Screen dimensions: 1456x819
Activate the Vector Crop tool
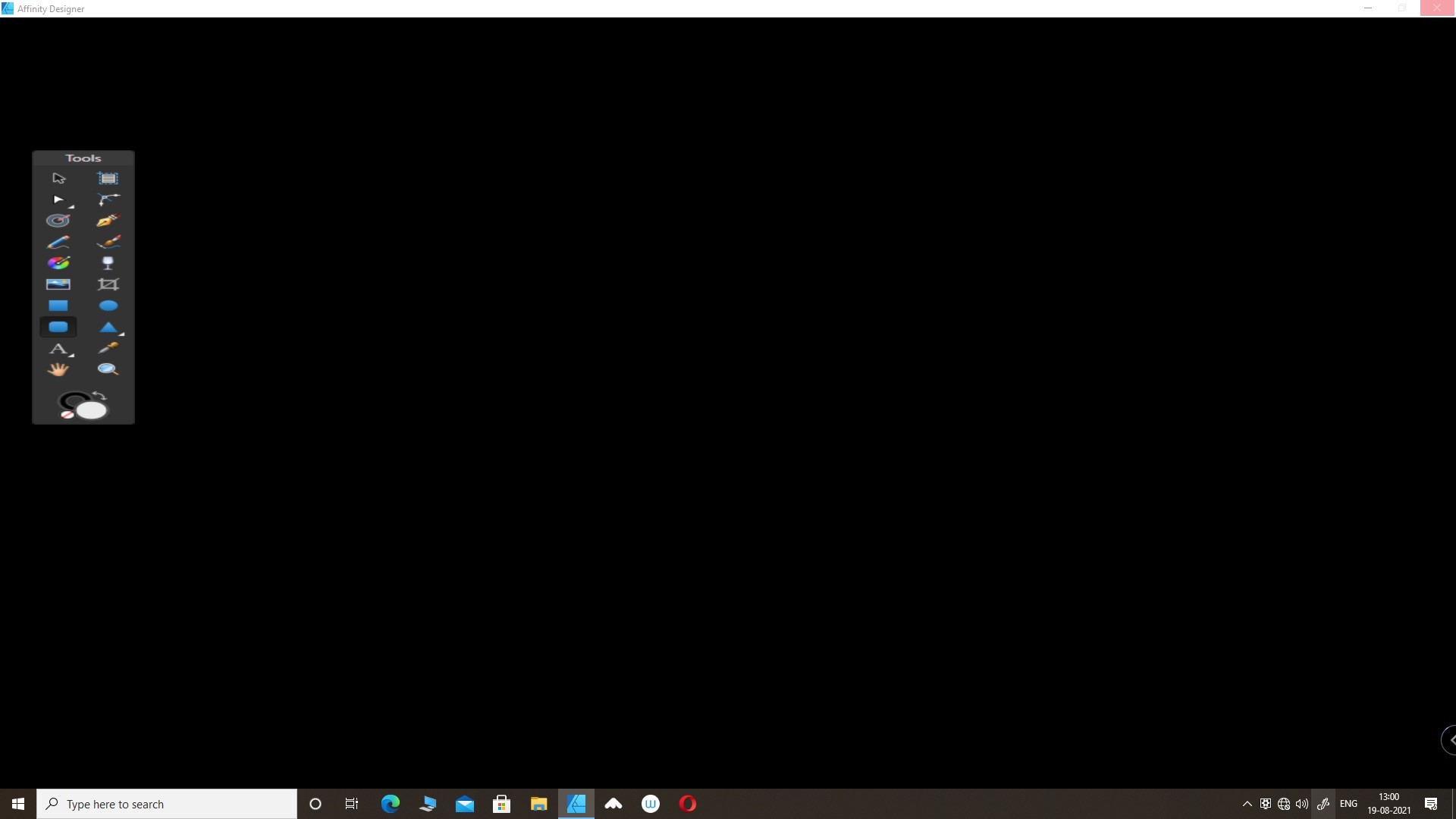(108, 284)
